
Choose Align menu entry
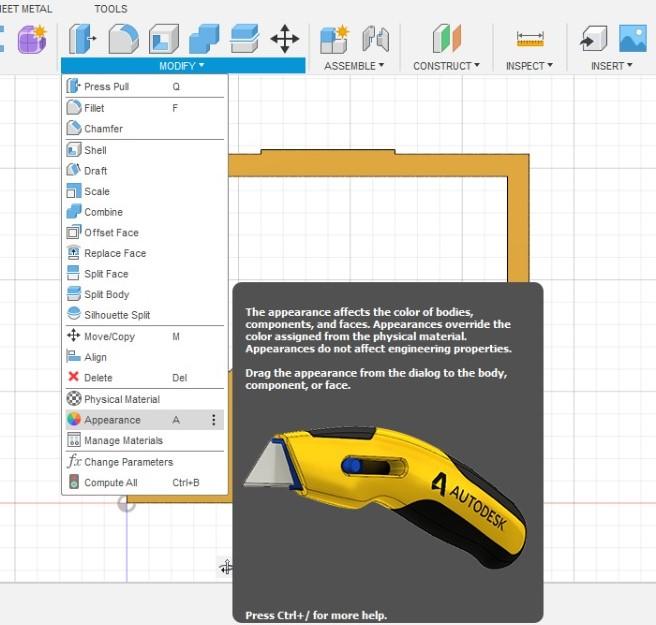(144, 357)
